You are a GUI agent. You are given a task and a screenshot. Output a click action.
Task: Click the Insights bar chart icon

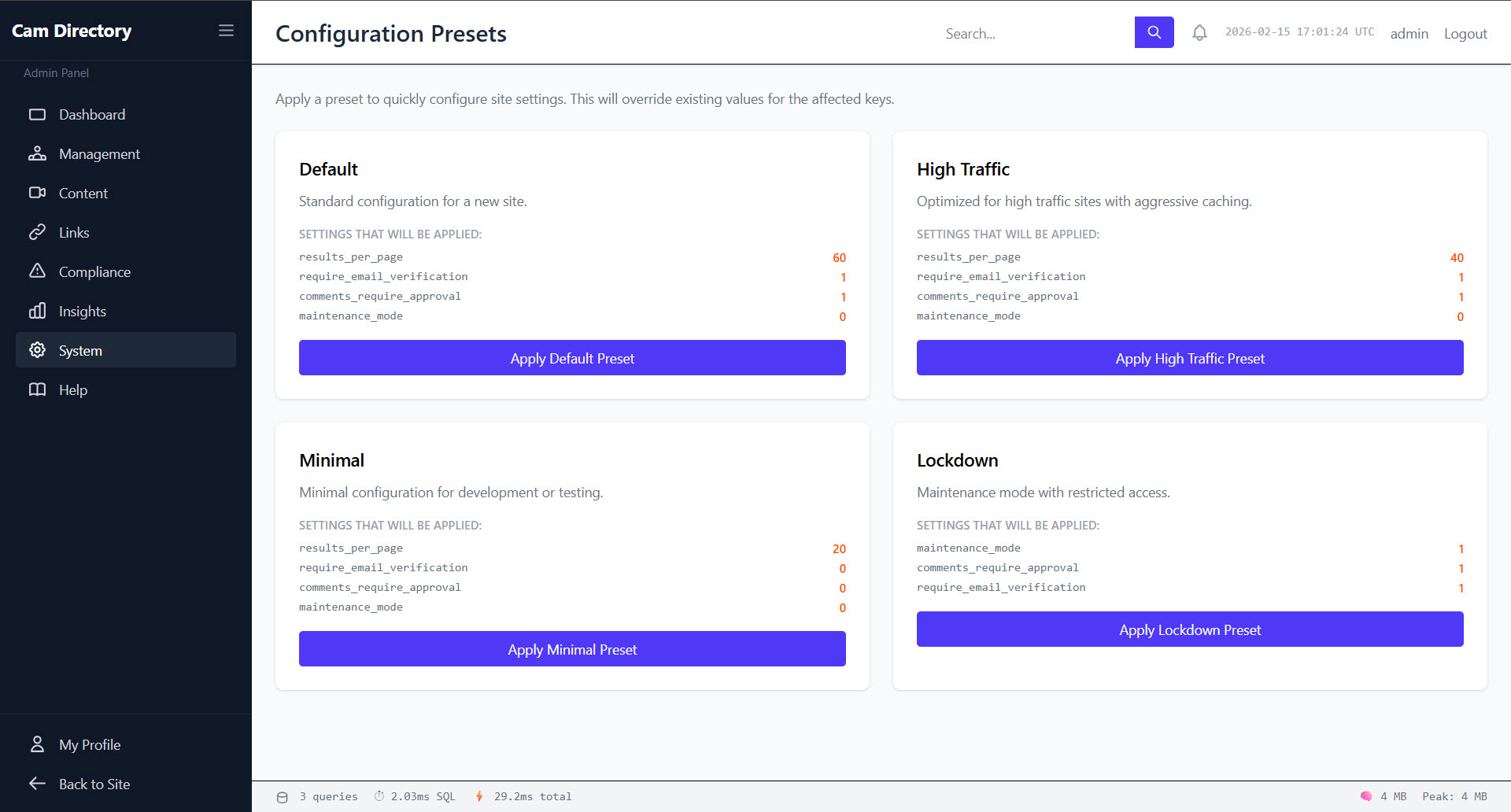coord(37,312)
